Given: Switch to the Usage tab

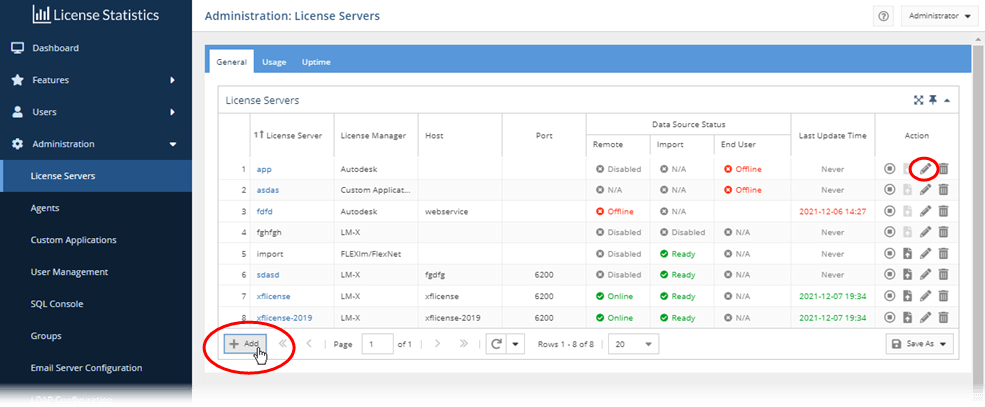Looking at the screenshot, I should [274, 62].
